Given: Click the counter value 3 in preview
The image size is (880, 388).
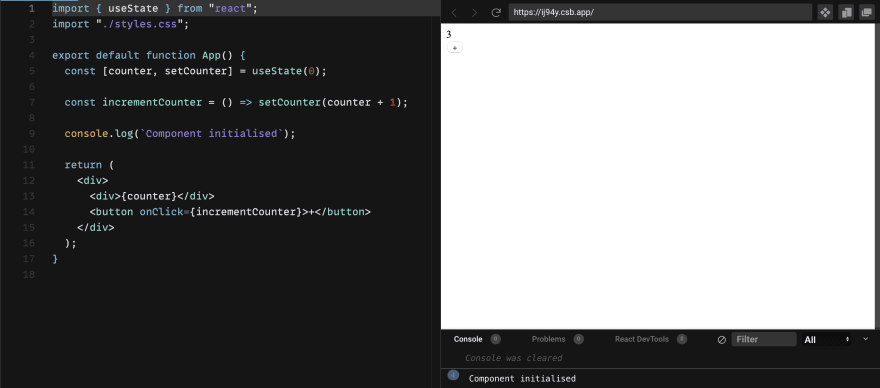Looking at the screenshot, I should tap(449, 35).
